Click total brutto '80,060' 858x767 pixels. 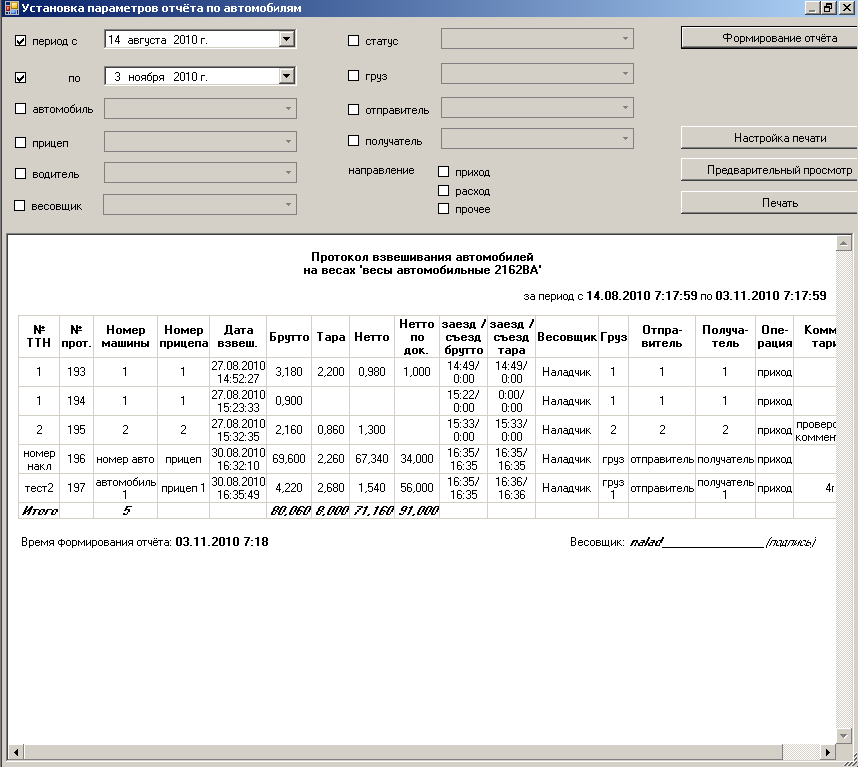[x=289, y=511]
